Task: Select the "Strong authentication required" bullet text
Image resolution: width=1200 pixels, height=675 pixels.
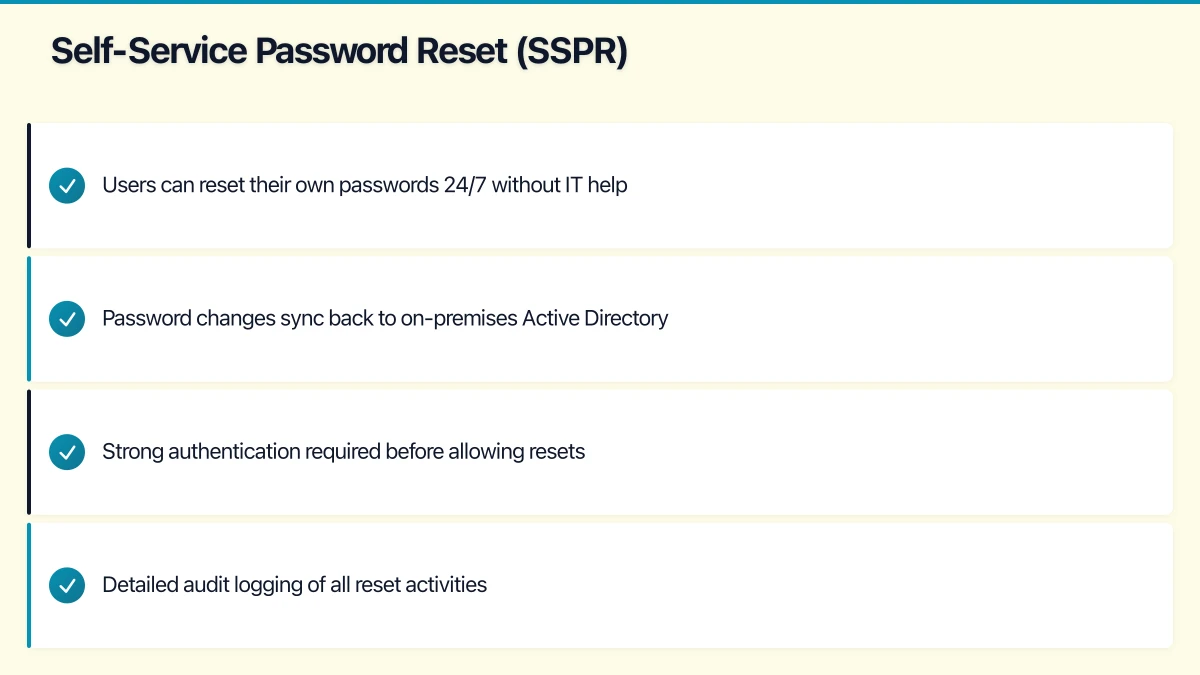Action: pos(343,452)
